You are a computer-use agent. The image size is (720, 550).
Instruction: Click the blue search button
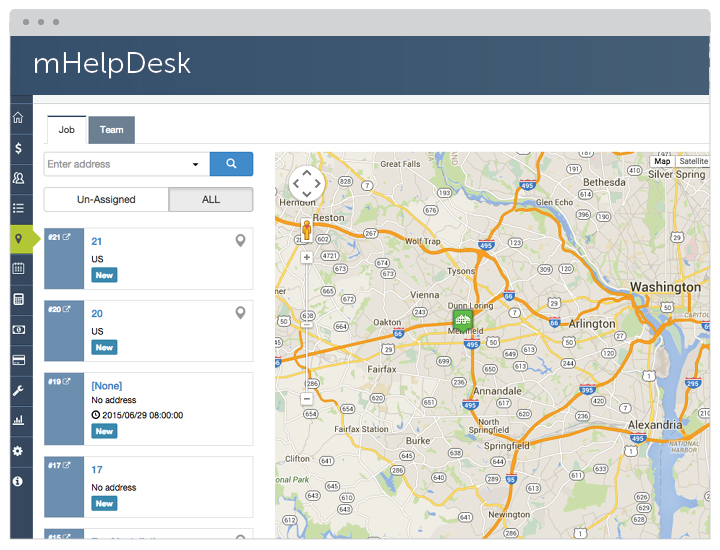(231, 164)
